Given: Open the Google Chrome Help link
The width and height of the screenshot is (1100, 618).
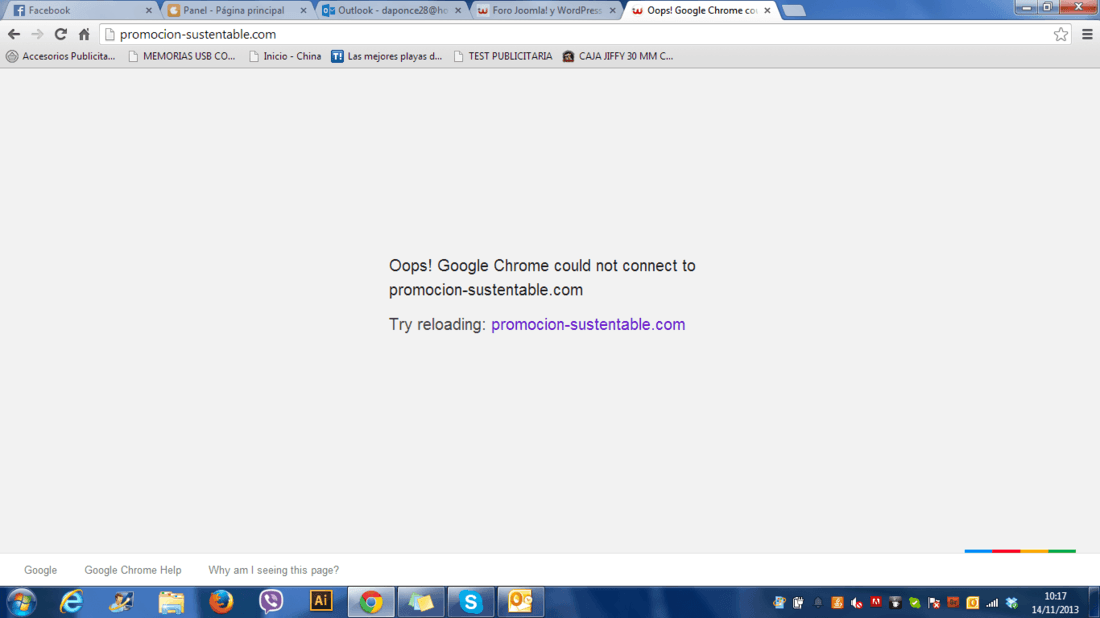Looking at the screenshot, I should [x=133, y=570].
